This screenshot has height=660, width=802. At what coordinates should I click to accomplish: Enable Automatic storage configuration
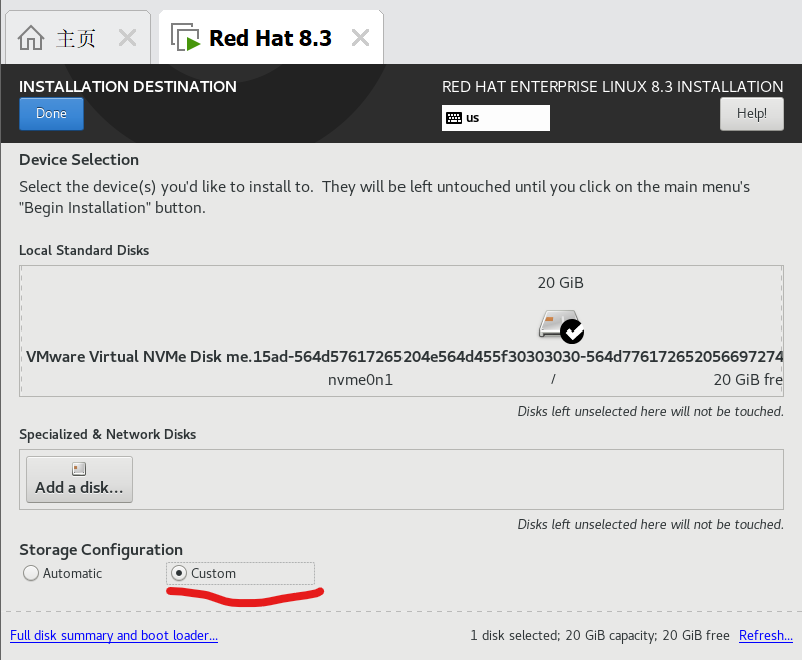point(30,573)
